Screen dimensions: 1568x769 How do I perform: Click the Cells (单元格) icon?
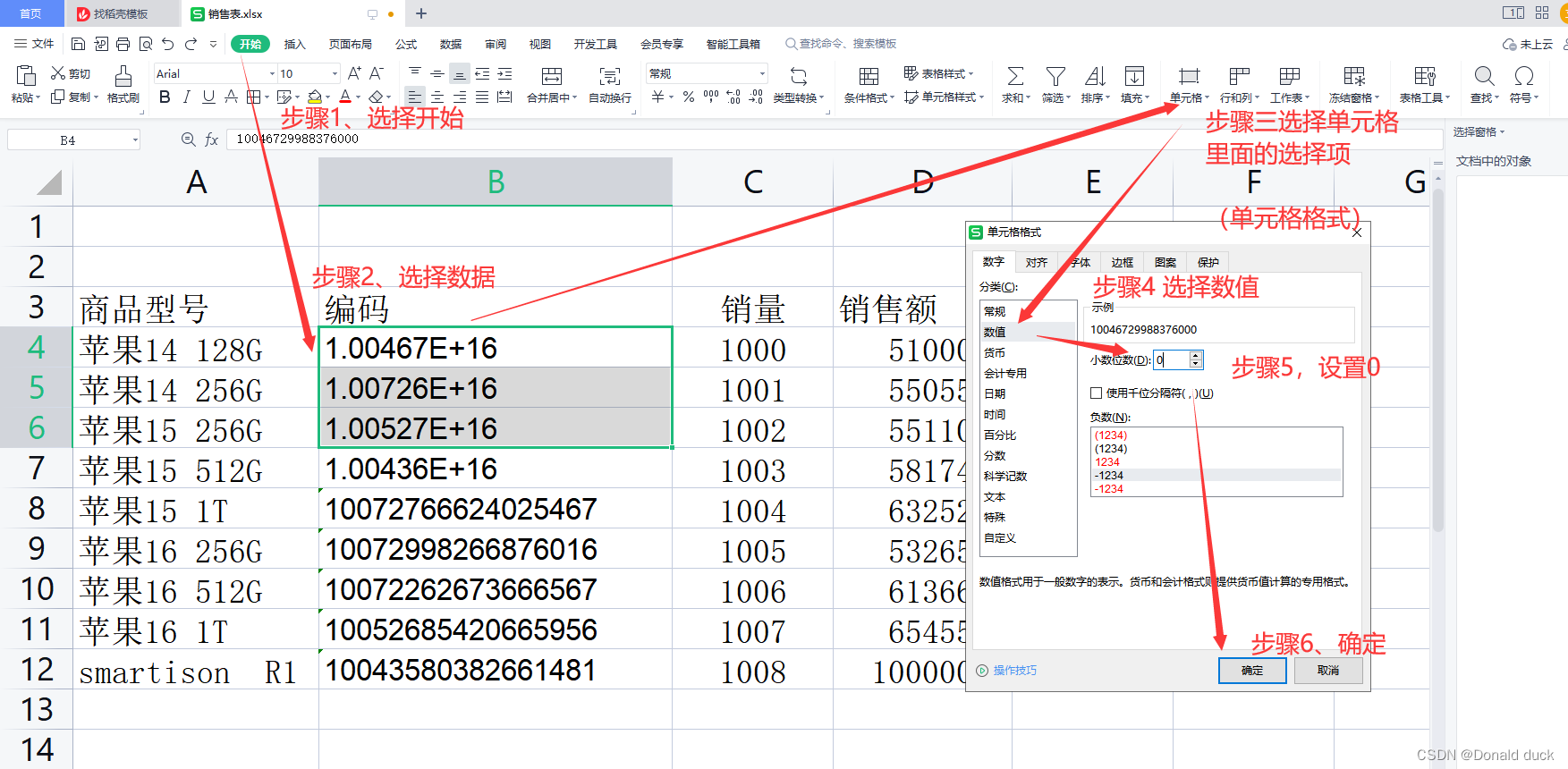[x=1189, y=76]
